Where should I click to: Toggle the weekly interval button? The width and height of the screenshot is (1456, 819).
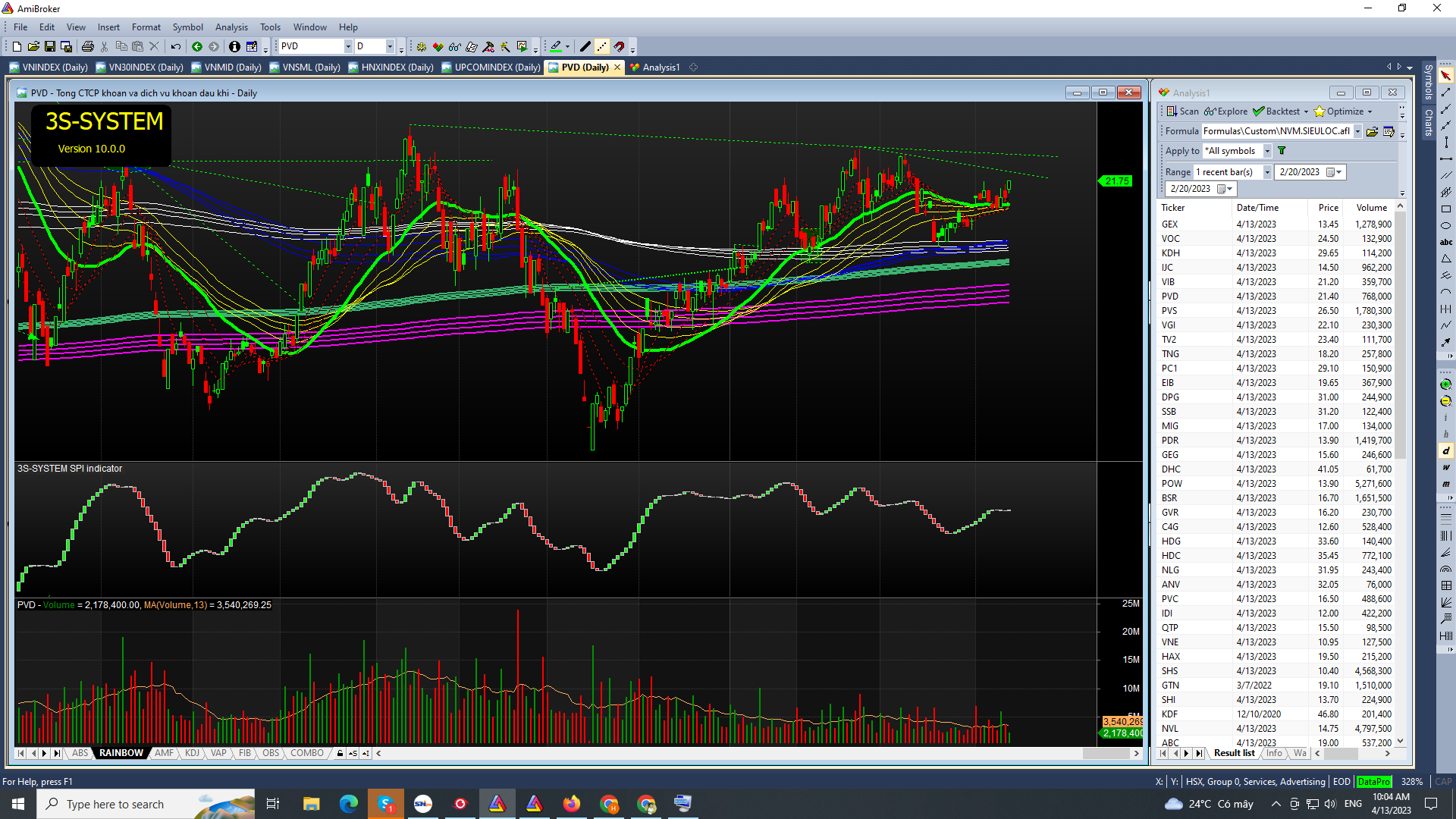click(1446, 467)
